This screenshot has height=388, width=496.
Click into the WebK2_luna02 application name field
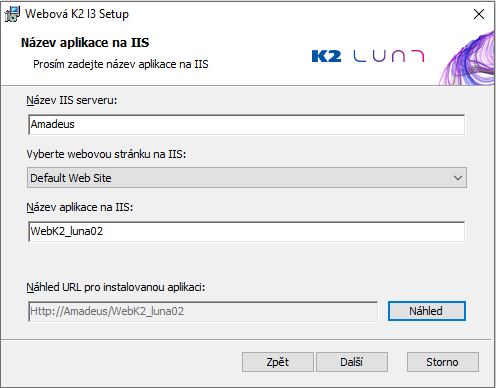[x=247, y=232]
